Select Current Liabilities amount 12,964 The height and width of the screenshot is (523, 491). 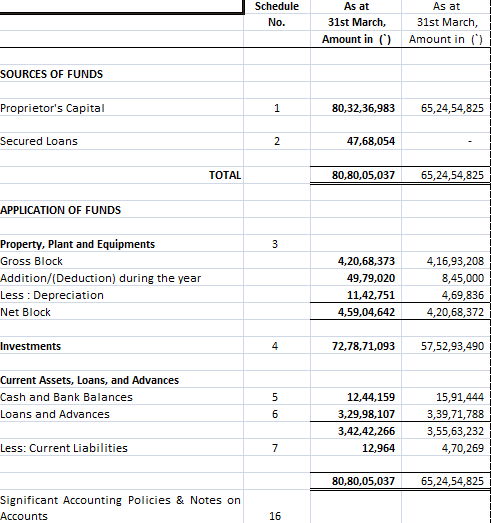(356, 448)
